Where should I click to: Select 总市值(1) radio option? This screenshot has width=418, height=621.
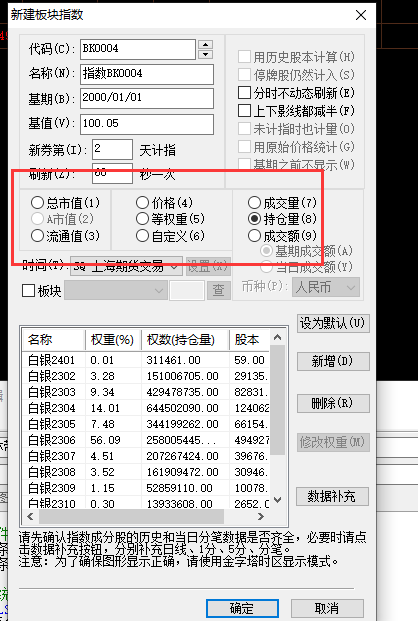click(x=37, y=203)
